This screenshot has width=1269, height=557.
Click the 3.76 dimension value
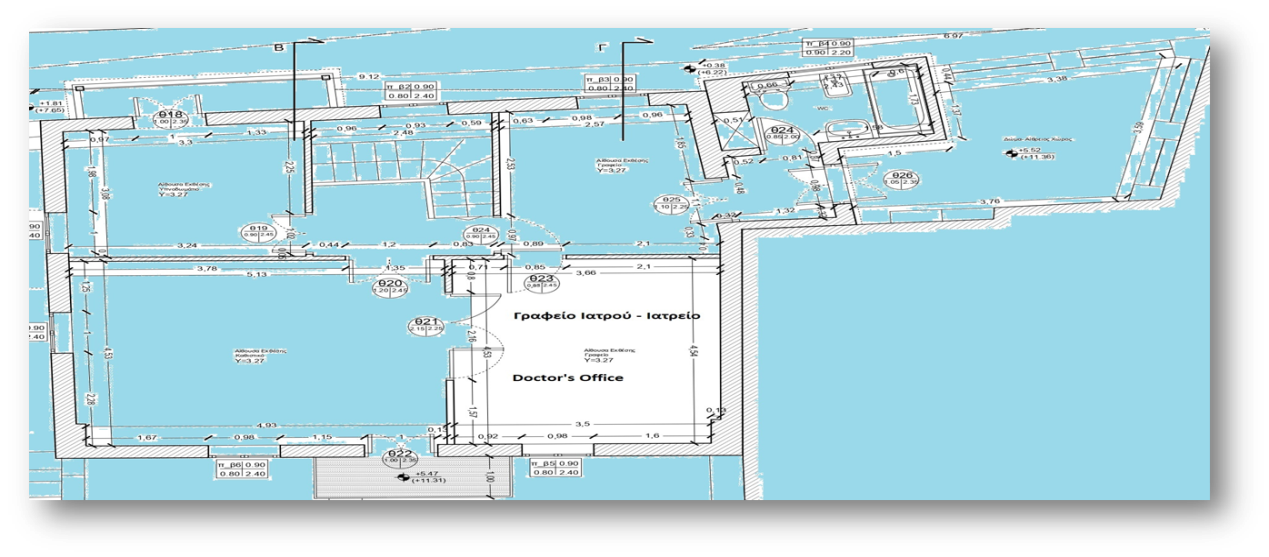(x=990, y=203)
